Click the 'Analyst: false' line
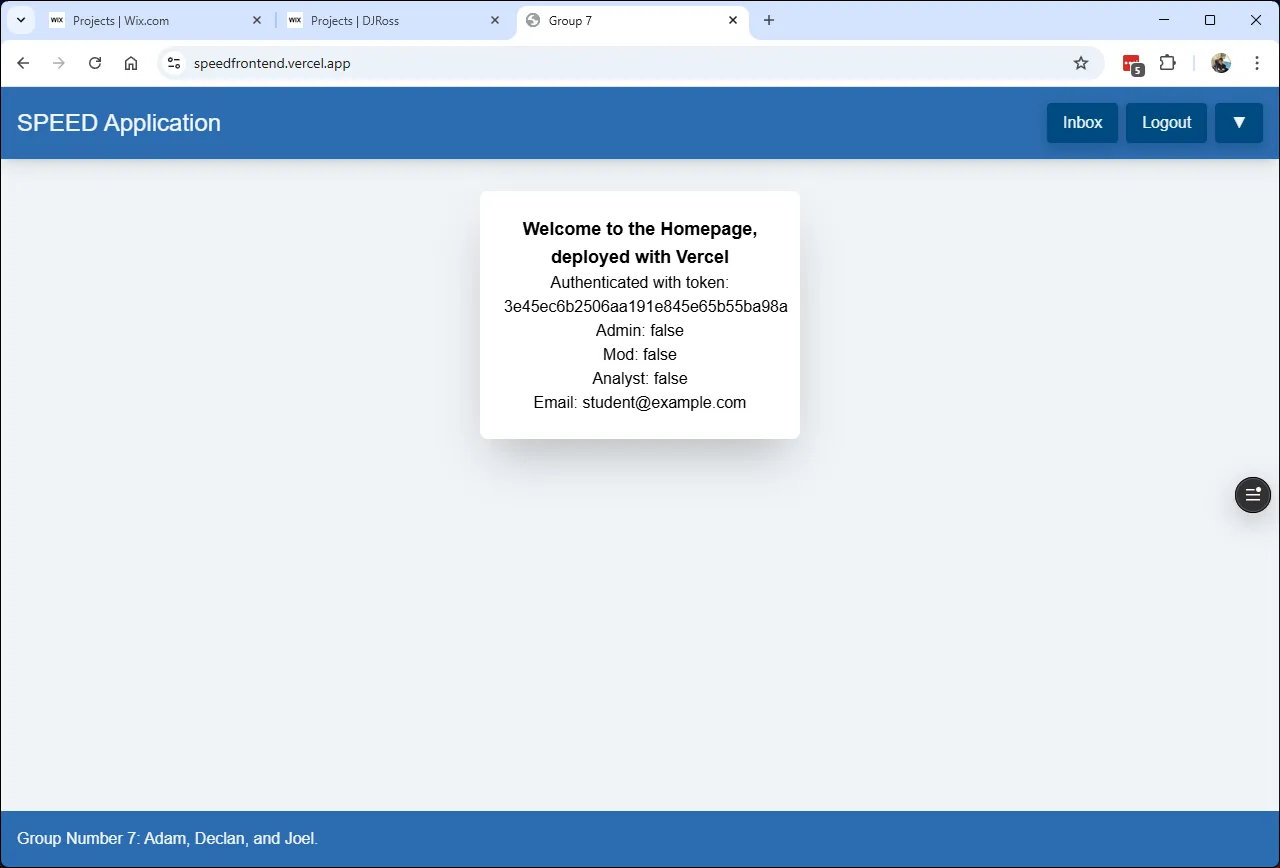This screenshot has height=868, width=1280. click(x=640, y=378)
